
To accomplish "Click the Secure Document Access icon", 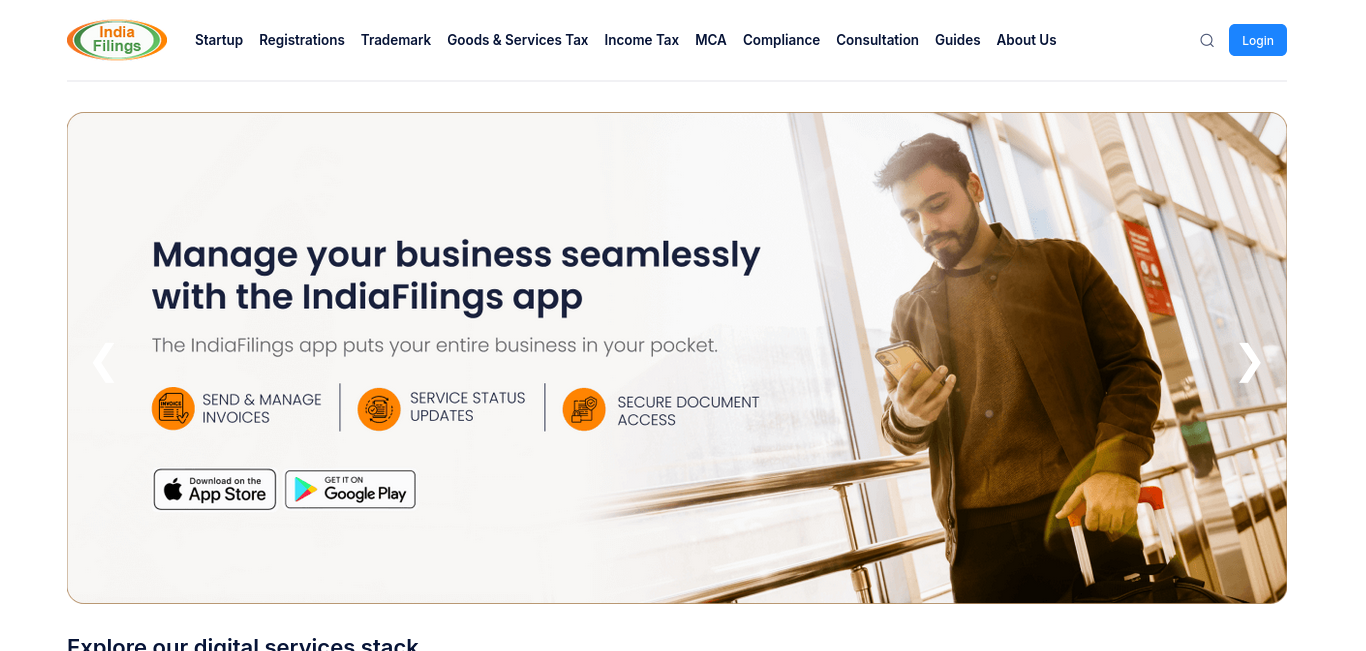I will pos(584,409).
